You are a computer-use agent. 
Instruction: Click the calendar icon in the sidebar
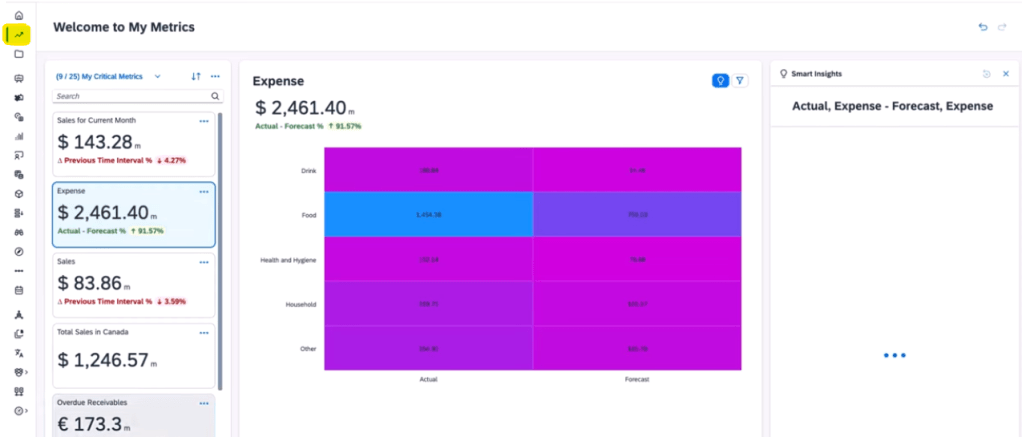pyautogui.click(x=19, y=290)
